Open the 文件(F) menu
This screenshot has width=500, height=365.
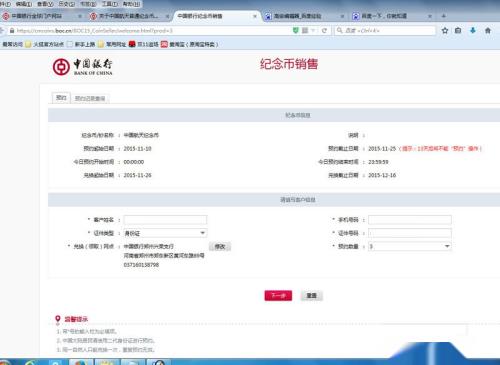pyautogui.click(x=5, y=4)
